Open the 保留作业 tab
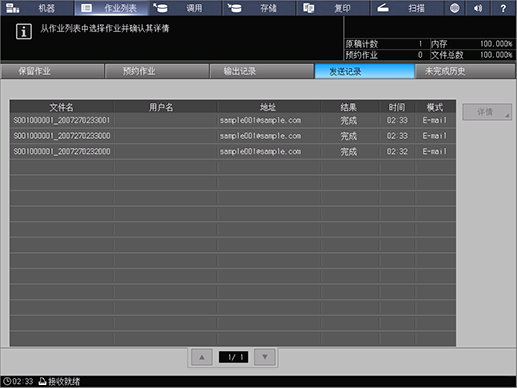 [53, 71]
